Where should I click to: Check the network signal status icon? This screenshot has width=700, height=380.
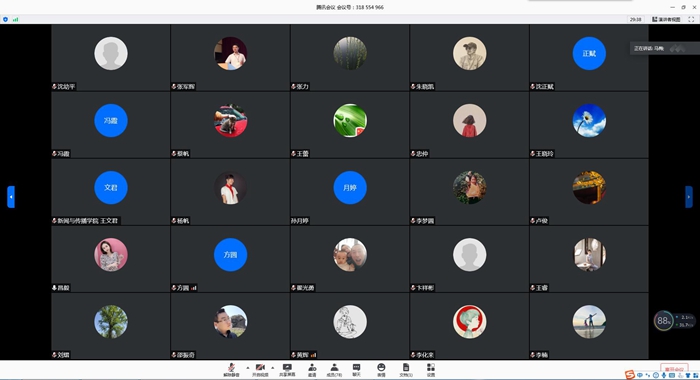click(x=16, y=19)
